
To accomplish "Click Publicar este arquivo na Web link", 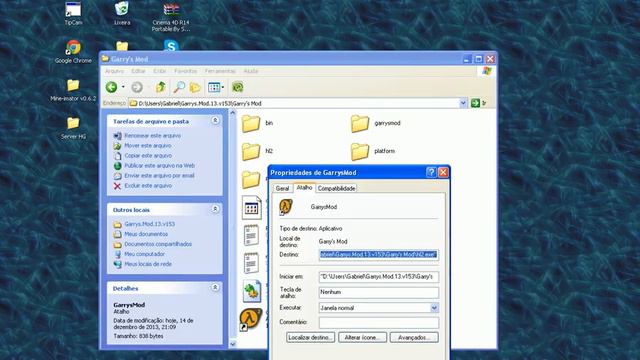I will pyautogui.click(x=160, y=166).
